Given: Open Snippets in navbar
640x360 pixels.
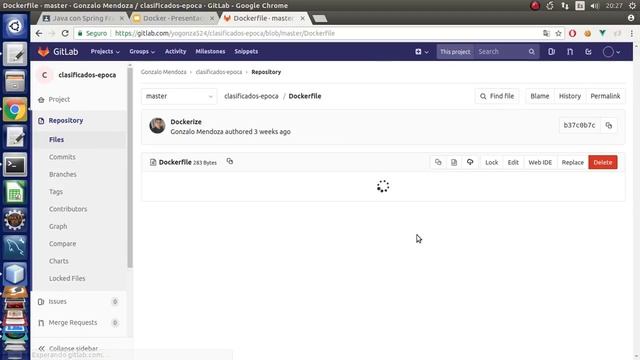Looking at the screenshot, I should tap(246, 51).
